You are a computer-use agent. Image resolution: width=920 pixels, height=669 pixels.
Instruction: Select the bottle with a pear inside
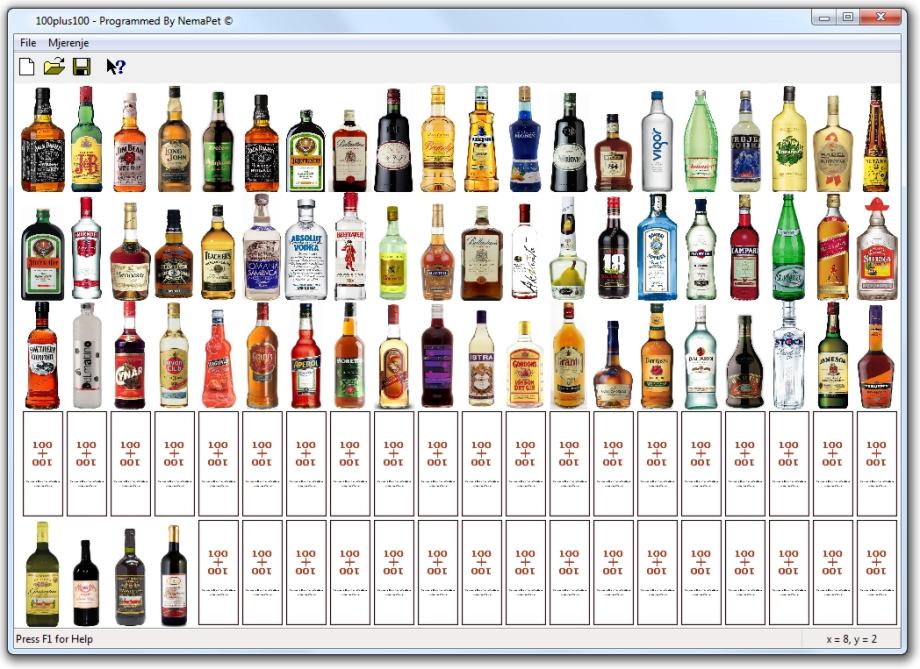(568, 248)
